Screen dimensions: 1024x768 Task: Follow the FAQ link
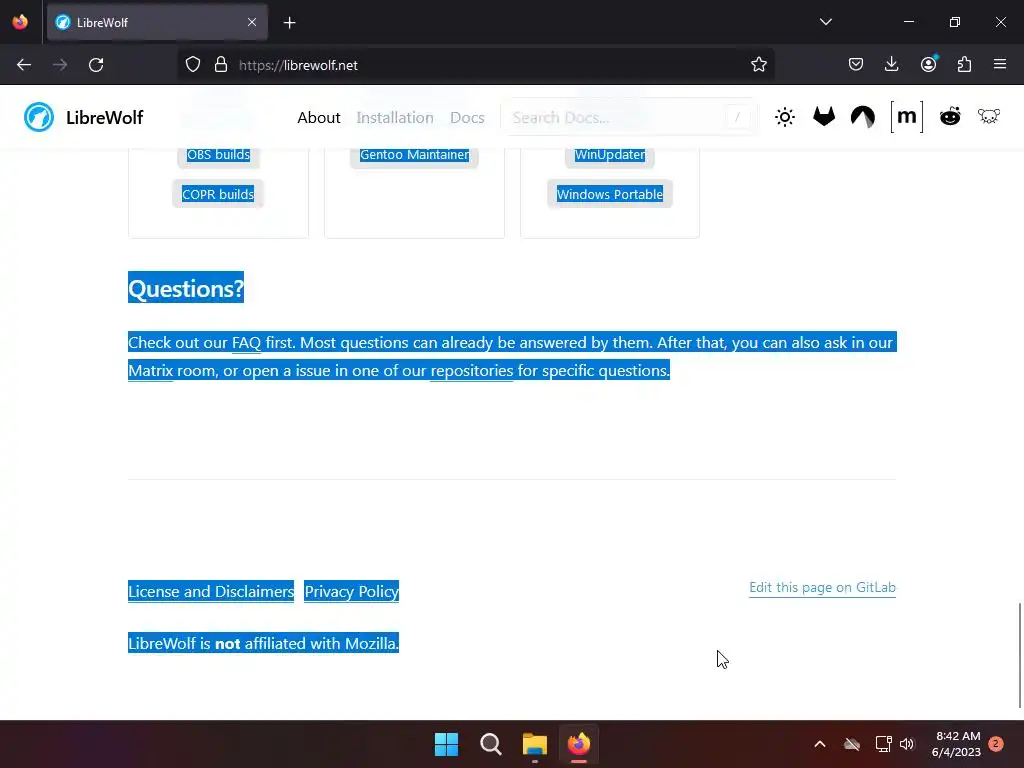point(246,343)
